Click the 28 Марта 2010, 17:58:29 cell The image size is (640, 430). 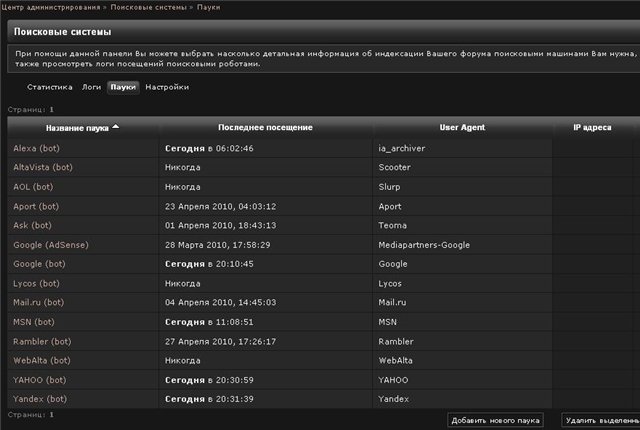(x=265, y=245)
